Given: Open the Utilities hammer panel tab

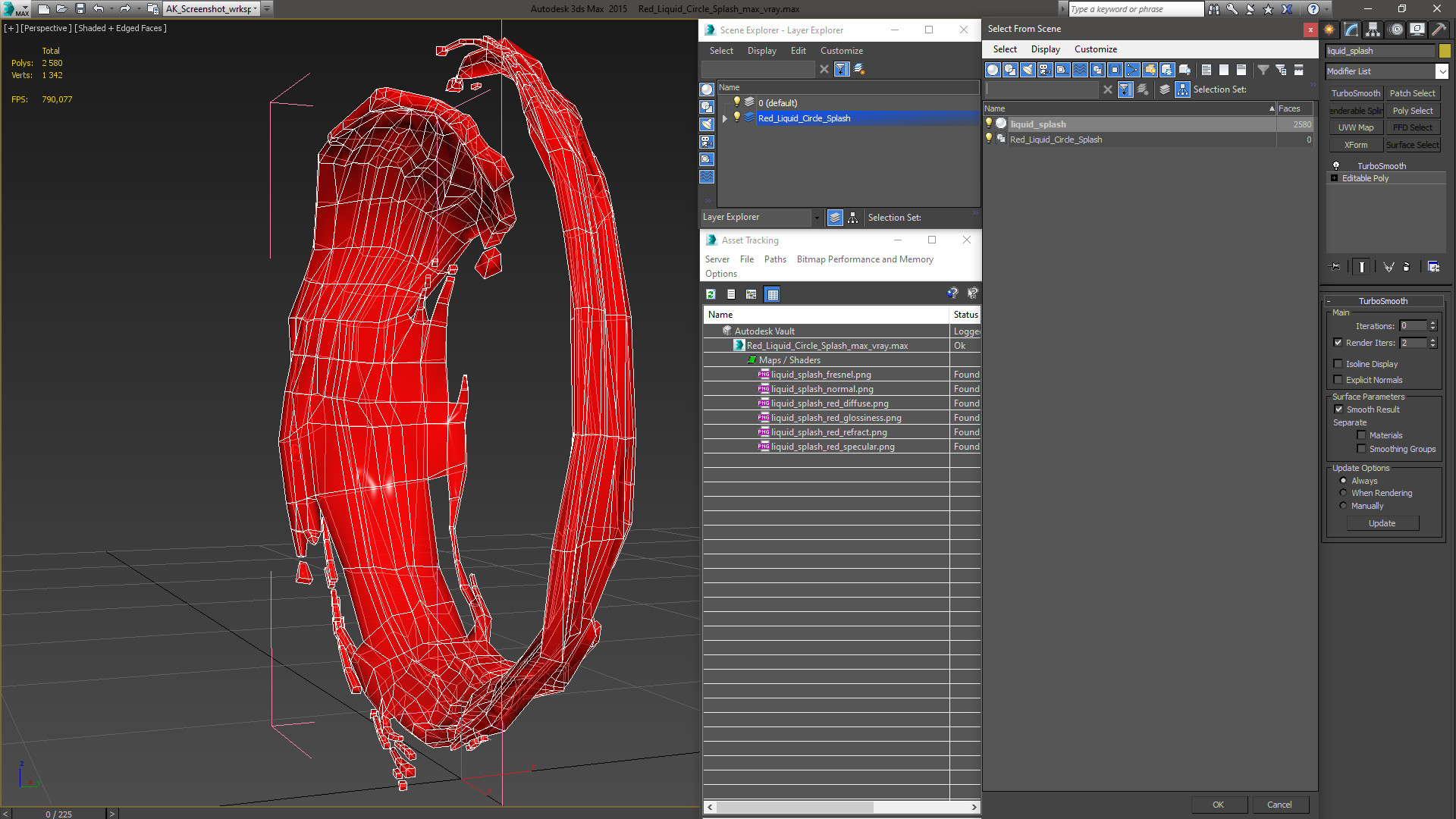Looking at the screenshot, I should pyautogui.click(x=1439, y=30).
